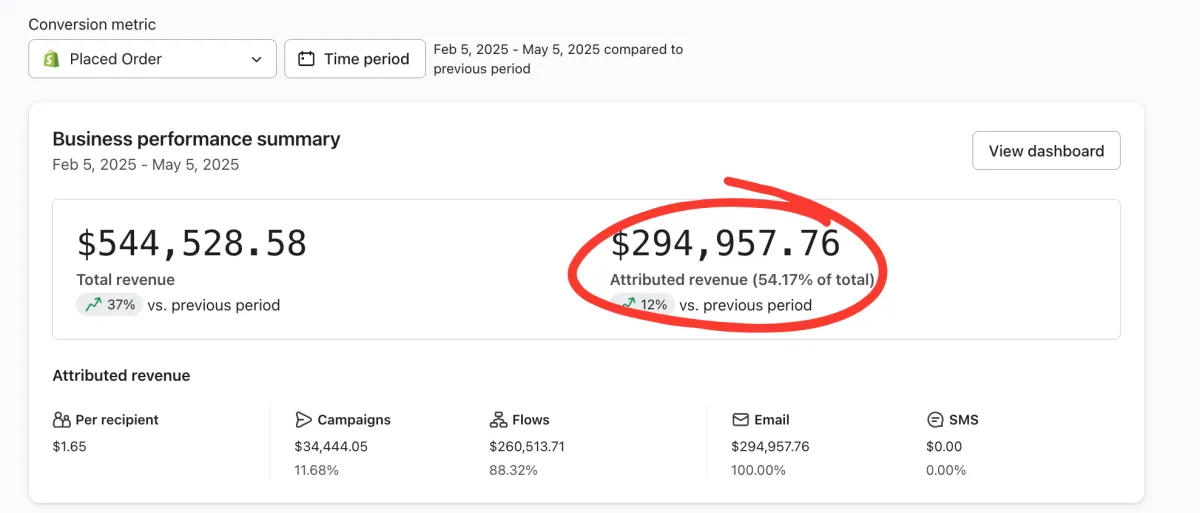Screen dimensions: 1200x513
Task: Select the Email channel label
Action: click(x=772, y=420)
